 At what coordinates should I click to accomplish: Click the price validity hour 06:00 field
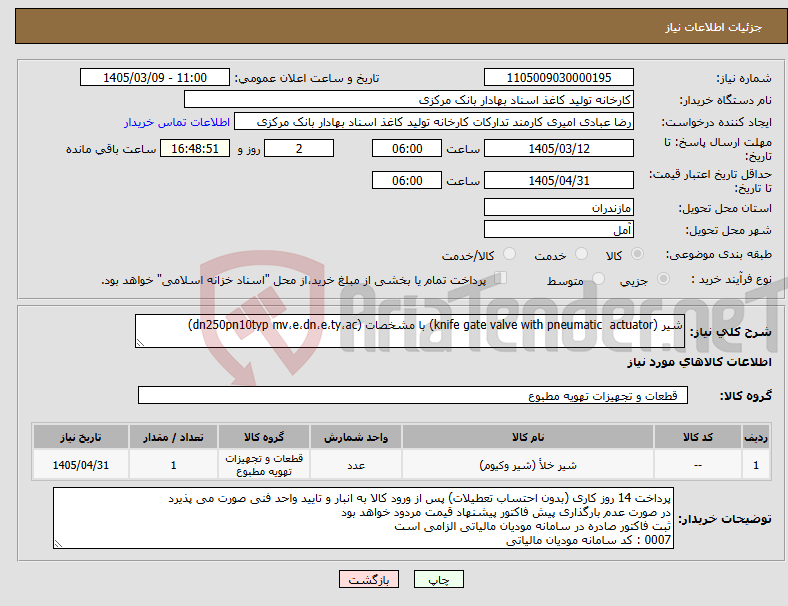[x=407, y=180]
